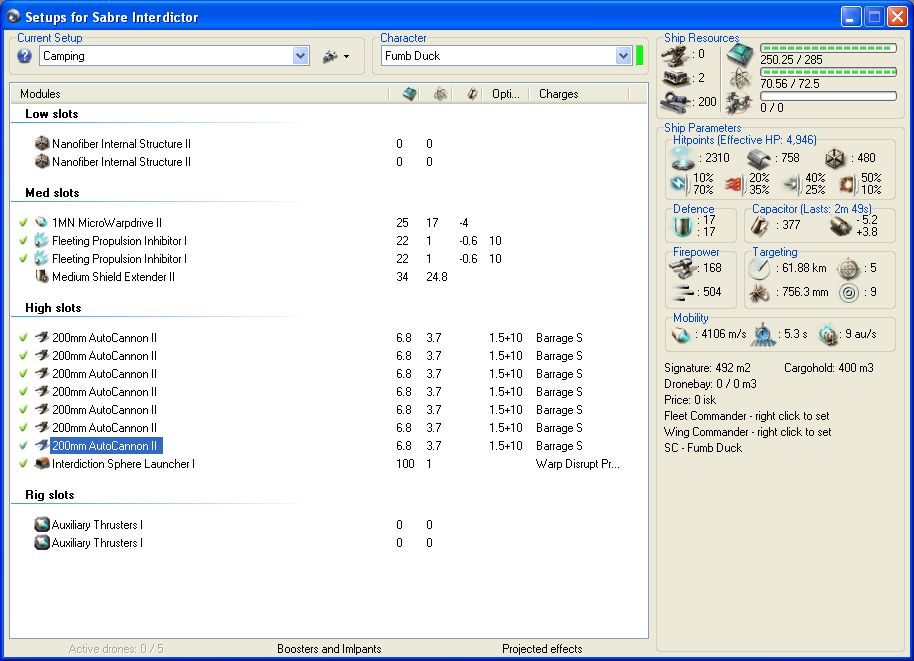
Task: Open Boosters and Implants
Action: pyautogui.click(x=329, y=649)
